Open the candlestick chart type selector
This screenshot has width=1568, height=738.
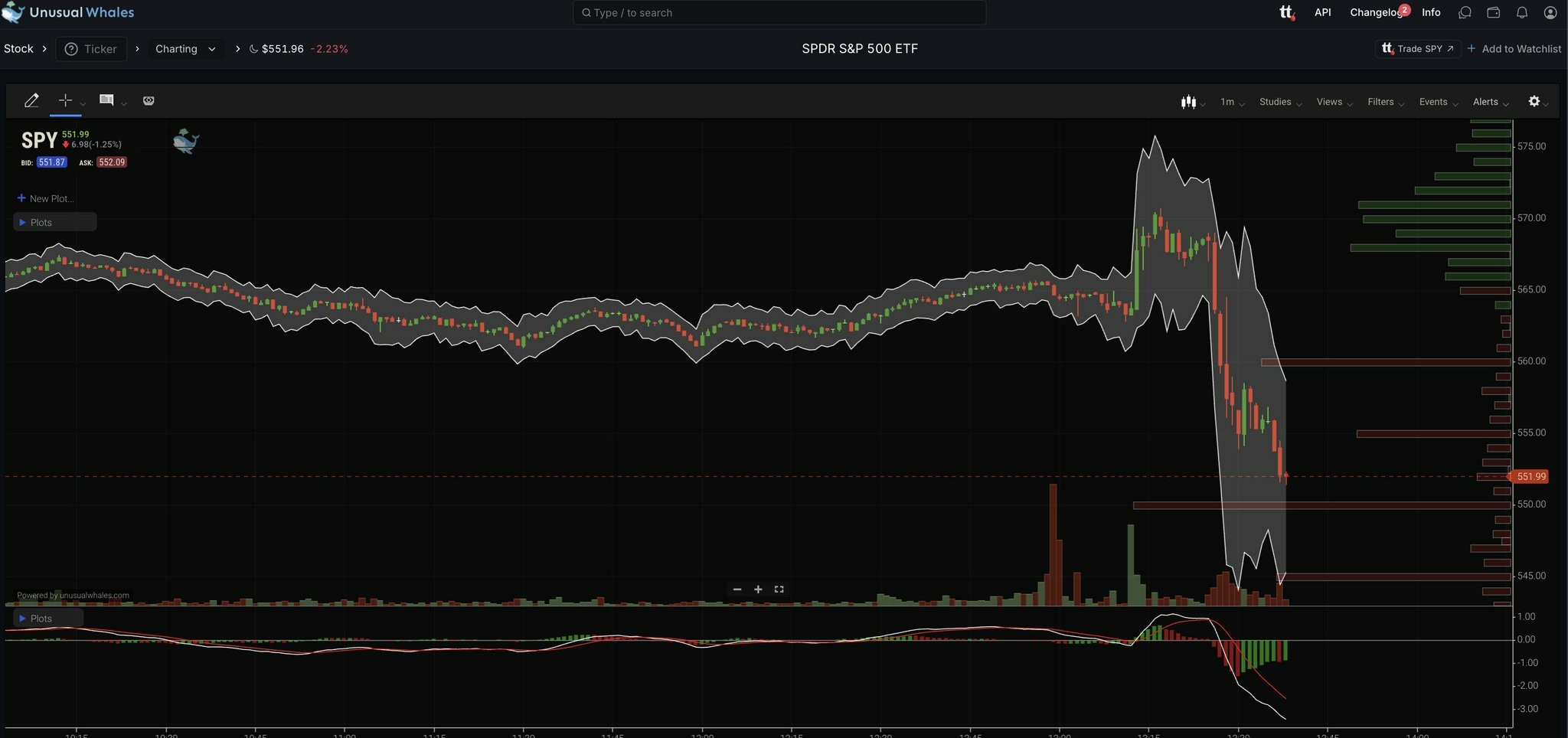[1188, 102]
